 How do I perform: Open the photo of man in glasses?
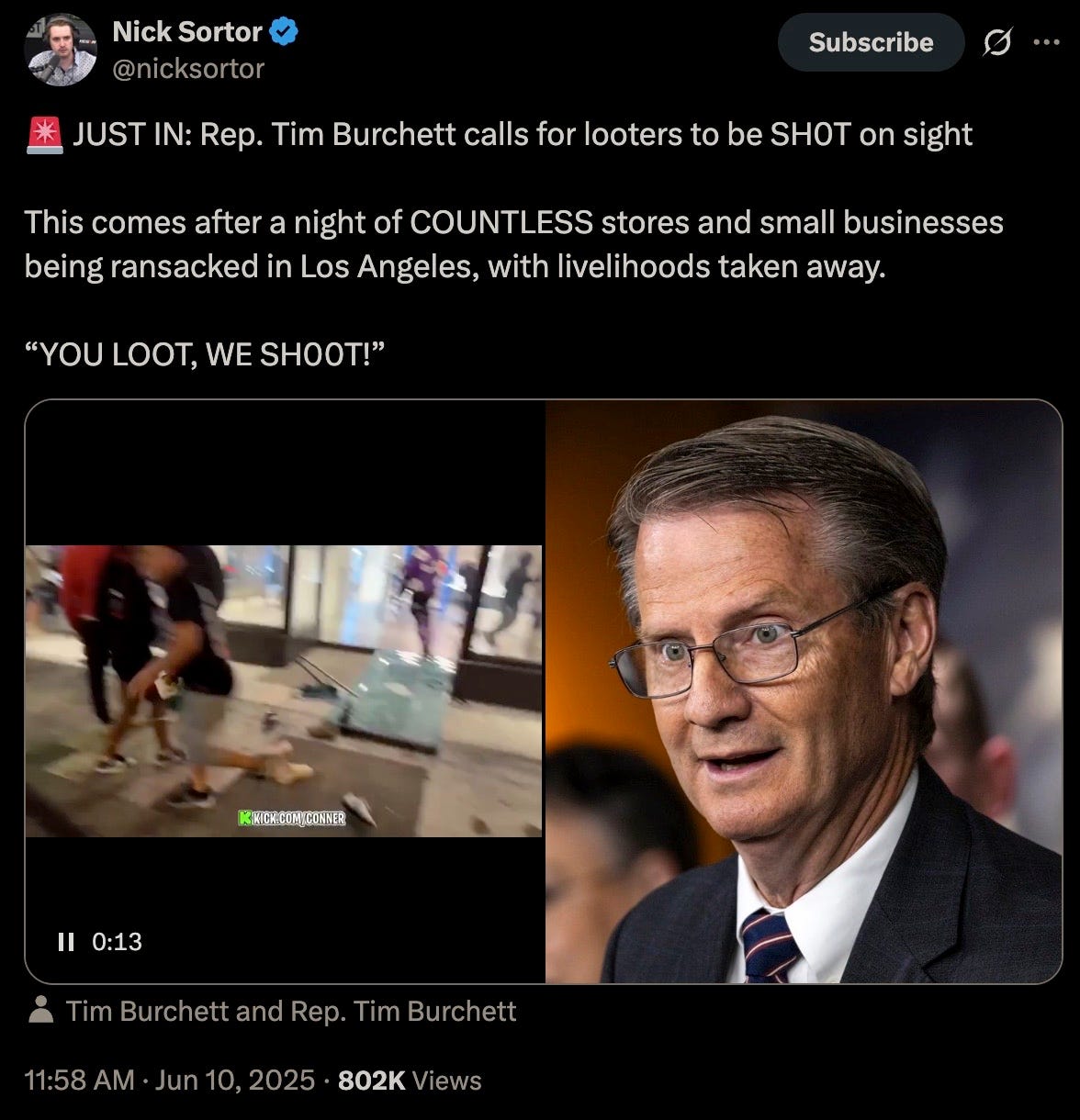pyautogui.click(x=804, y=691)
